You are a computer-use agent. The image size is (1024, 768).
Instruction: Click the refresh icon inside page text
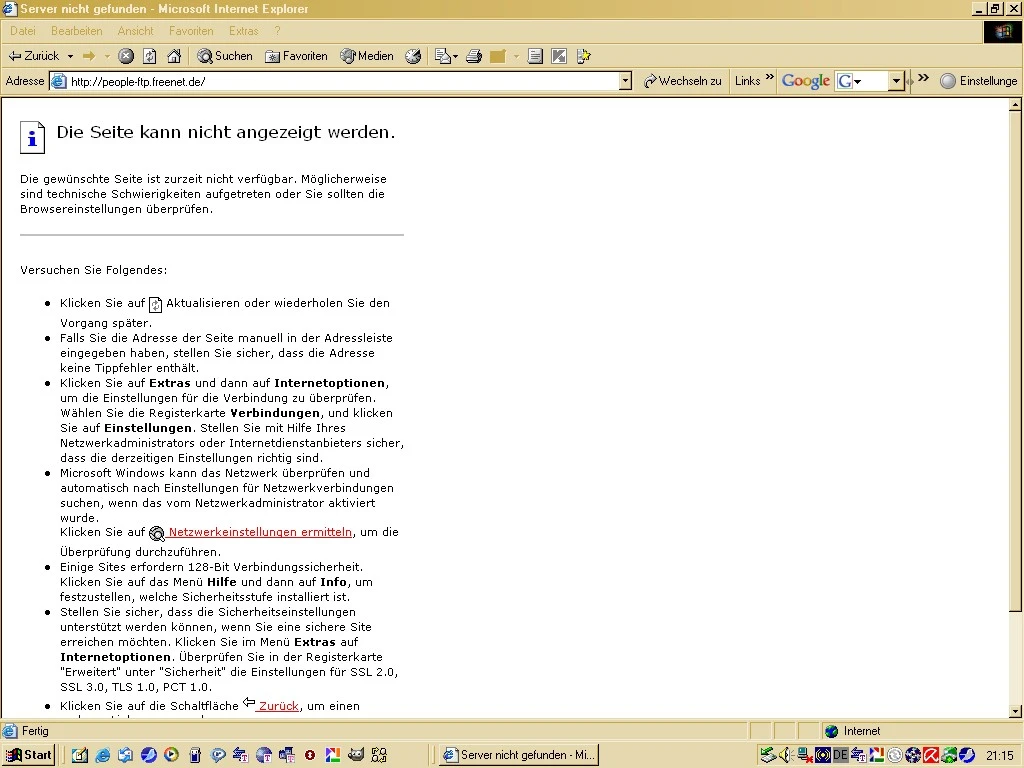tap(155, 304)
